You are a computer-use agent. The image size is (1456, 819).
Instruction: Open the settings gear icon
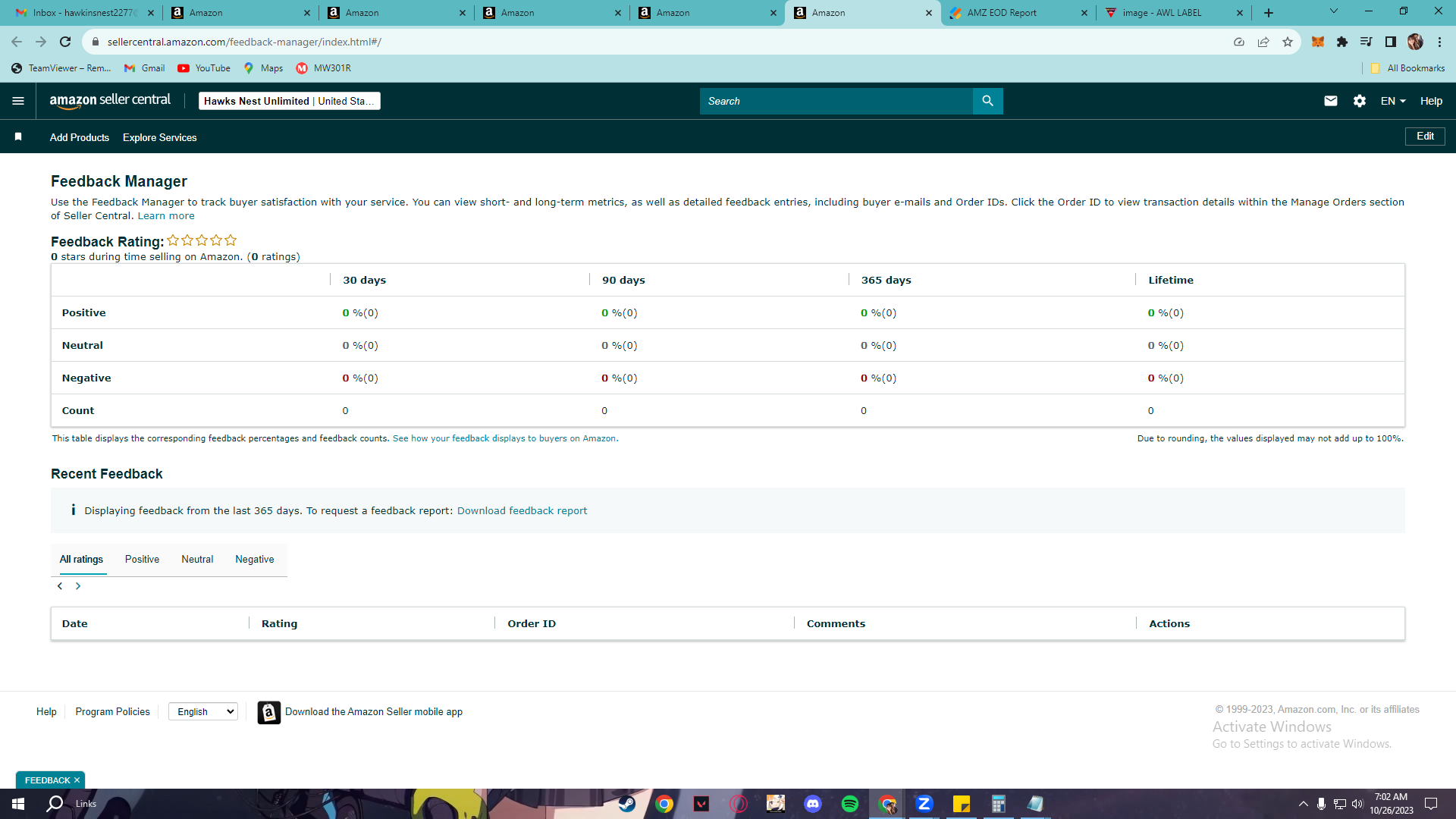1359,101
